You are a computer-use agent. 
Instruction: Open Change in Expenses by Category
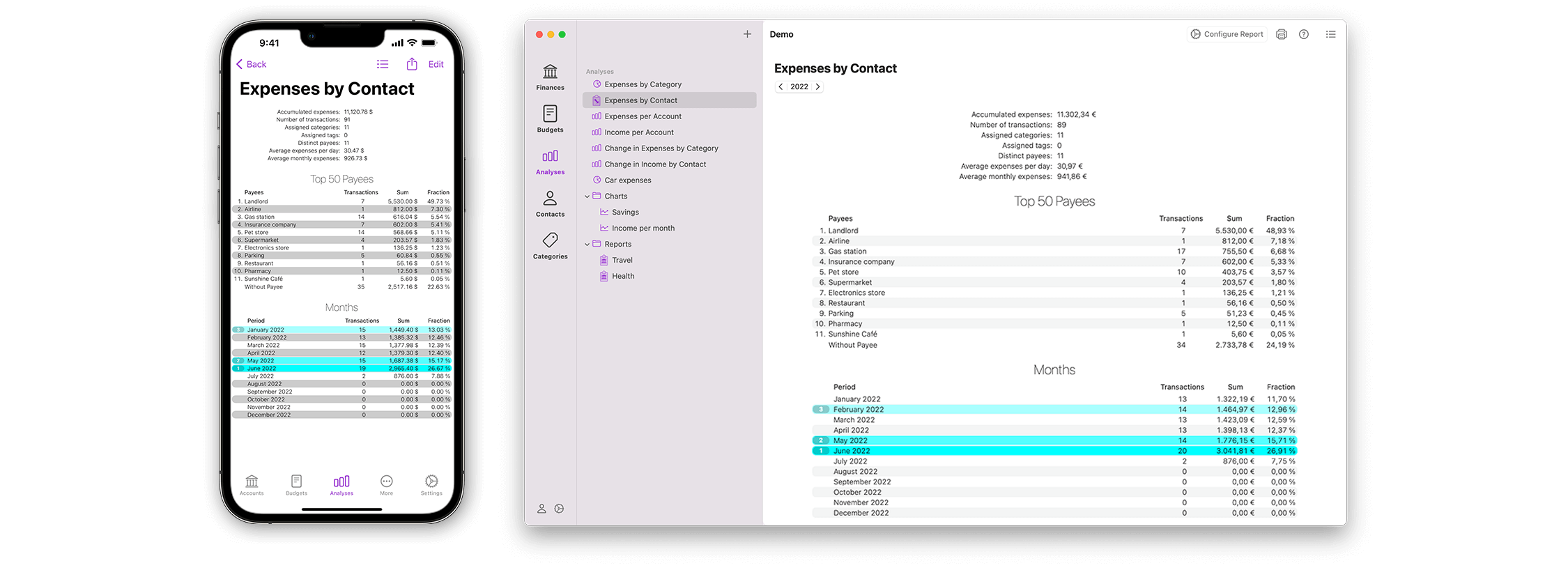[669, 148]
